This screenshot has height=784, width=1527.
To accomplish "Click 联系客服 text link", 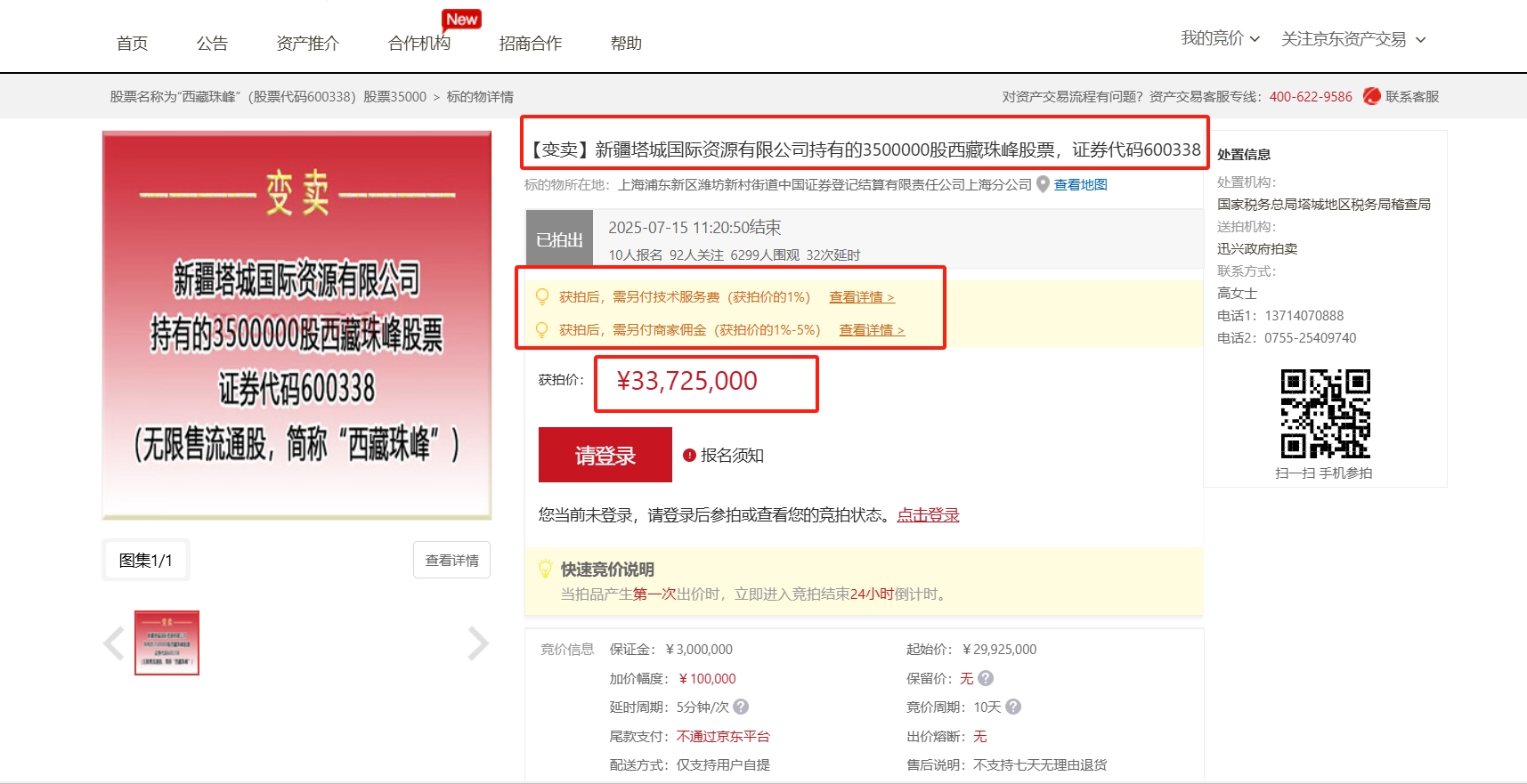I will (1412, 96).
